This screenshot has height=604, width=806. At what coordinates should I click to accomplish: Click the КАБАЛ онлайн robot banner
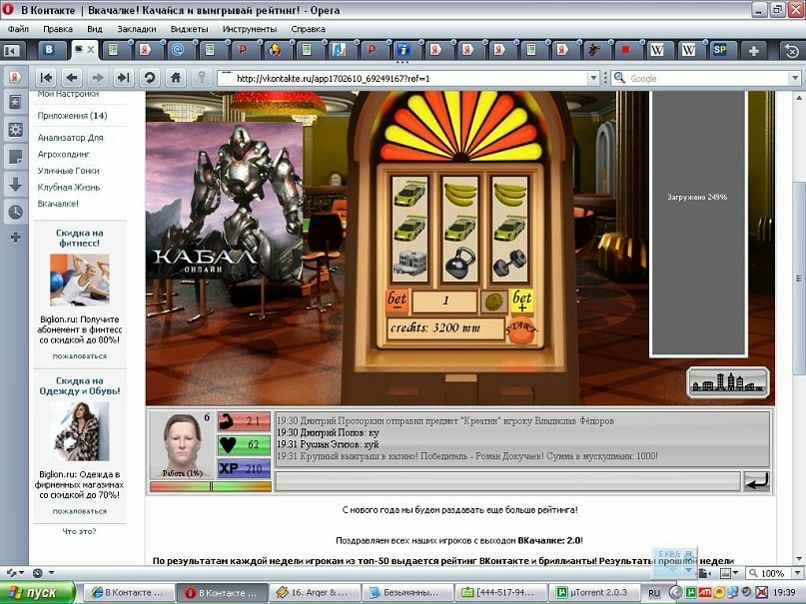pyautogui.click(x=225, y=201)
